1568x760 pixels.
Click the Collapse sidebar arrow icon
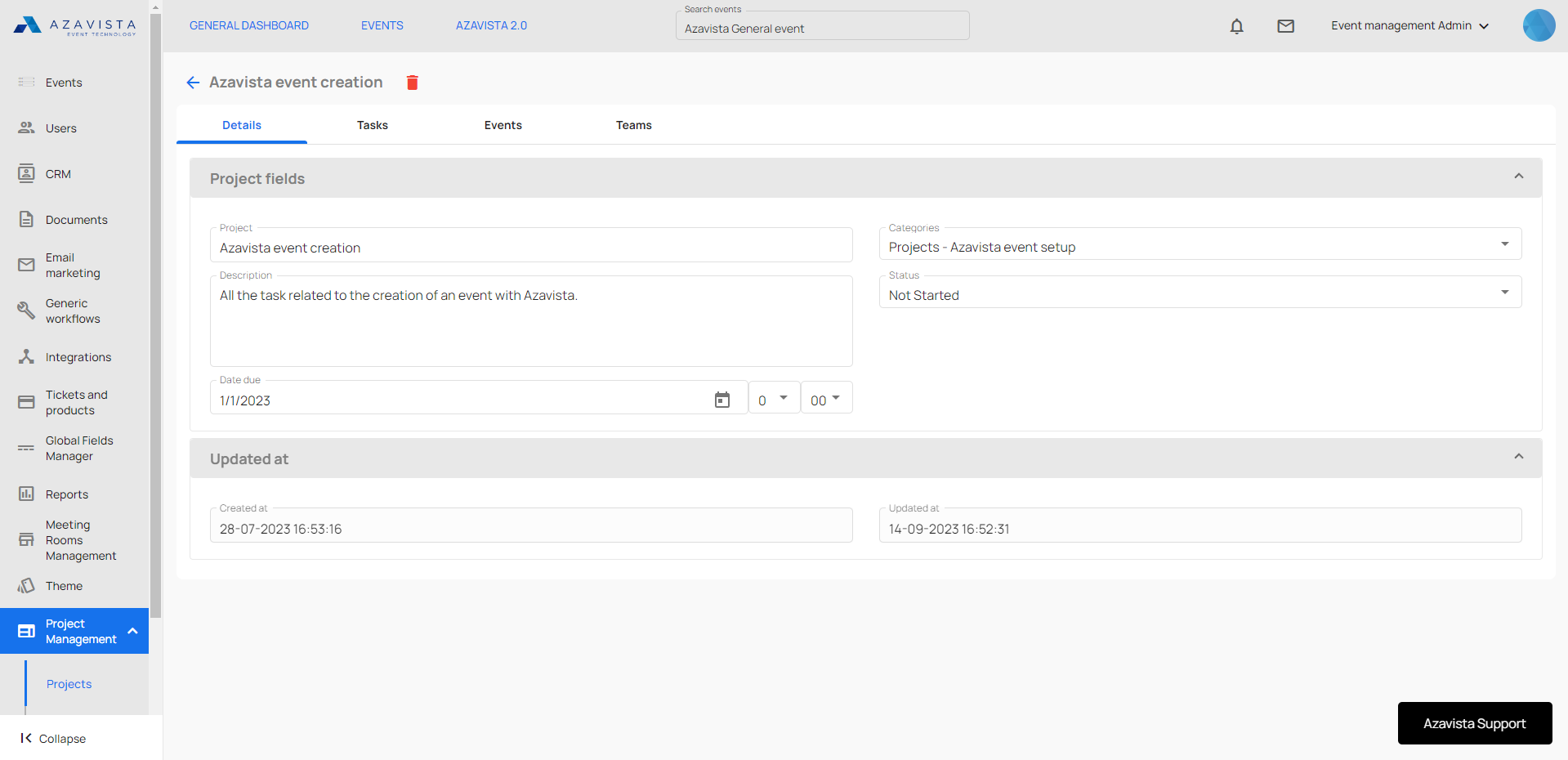tap(26, 738)
